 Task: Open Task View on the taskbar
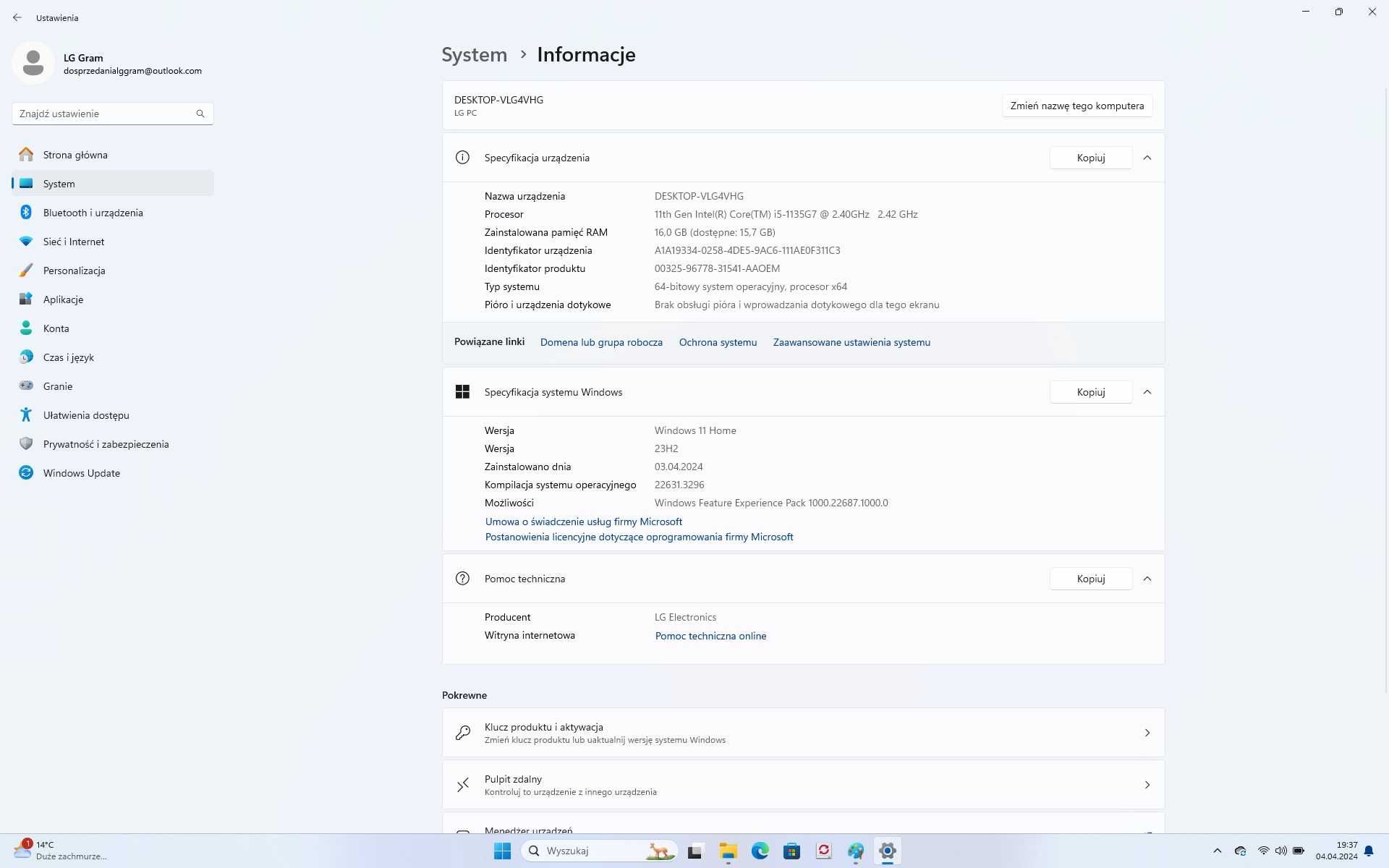tap(696, 851)
